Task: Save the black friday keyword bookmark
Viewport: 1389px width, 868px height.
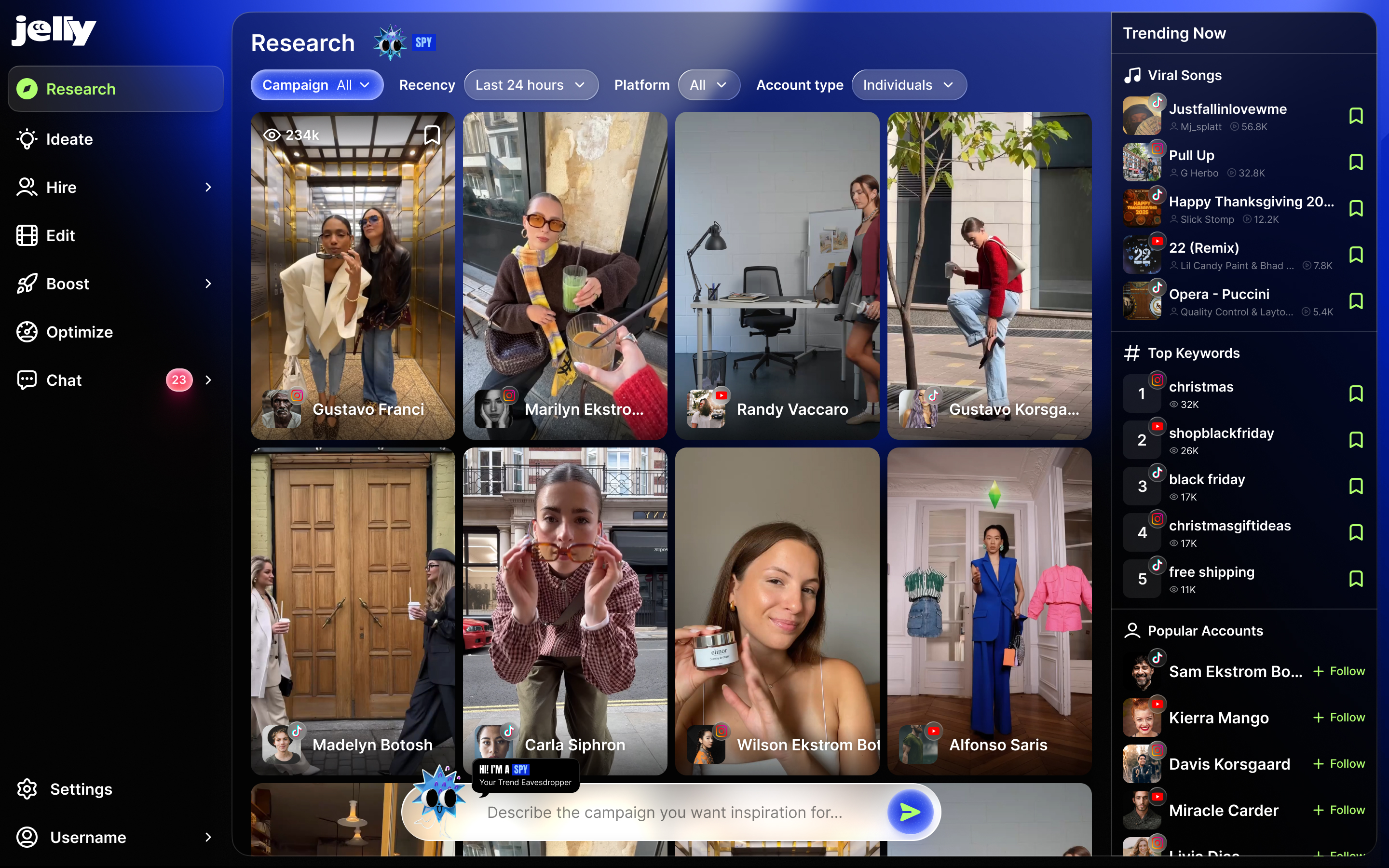Action: pyautogui.click(x=1356, y=486)
